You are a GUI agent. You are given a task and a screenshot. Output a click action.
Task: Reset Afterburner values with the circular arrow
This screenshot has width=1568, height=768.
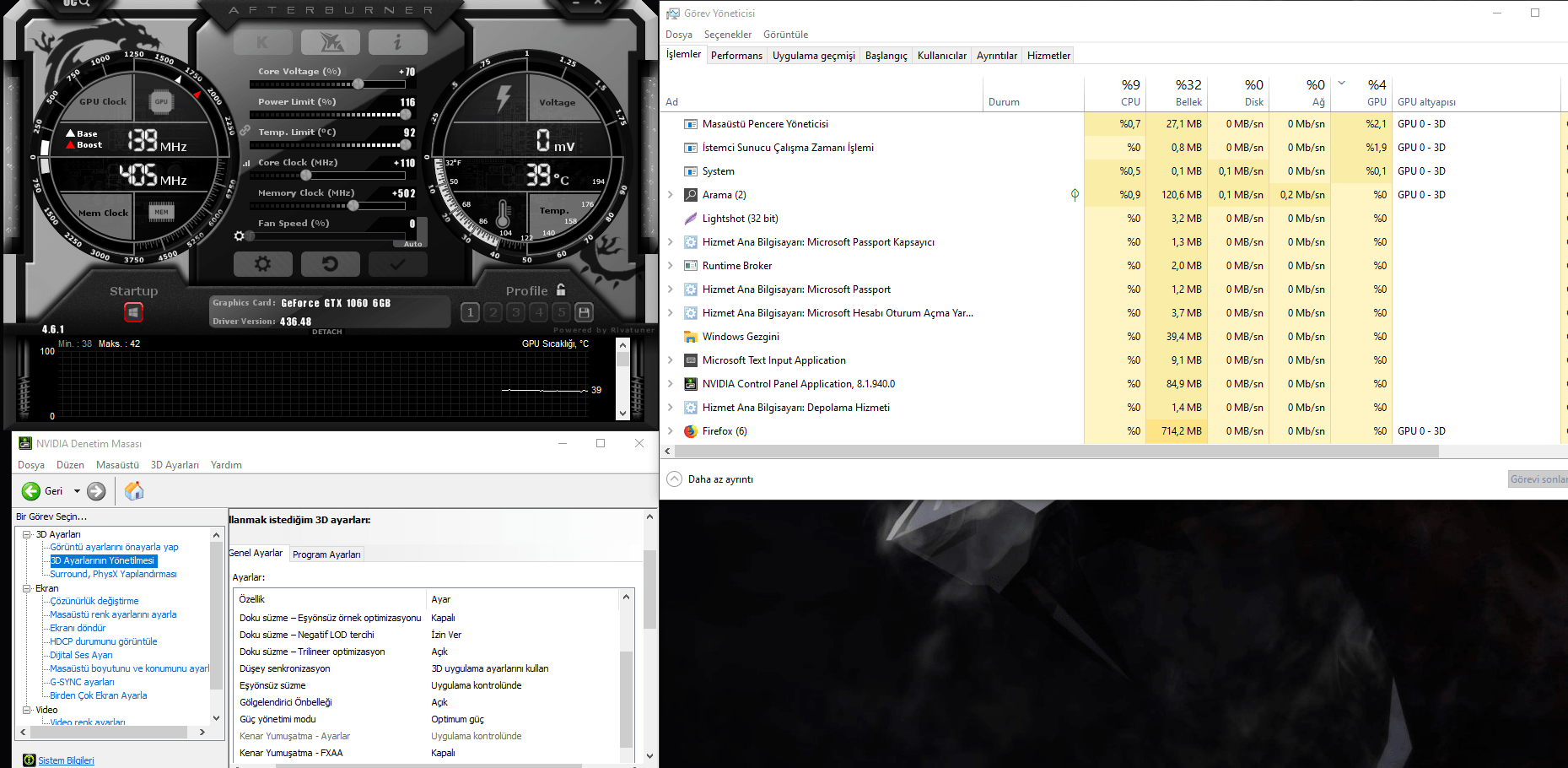click(331, 264)
